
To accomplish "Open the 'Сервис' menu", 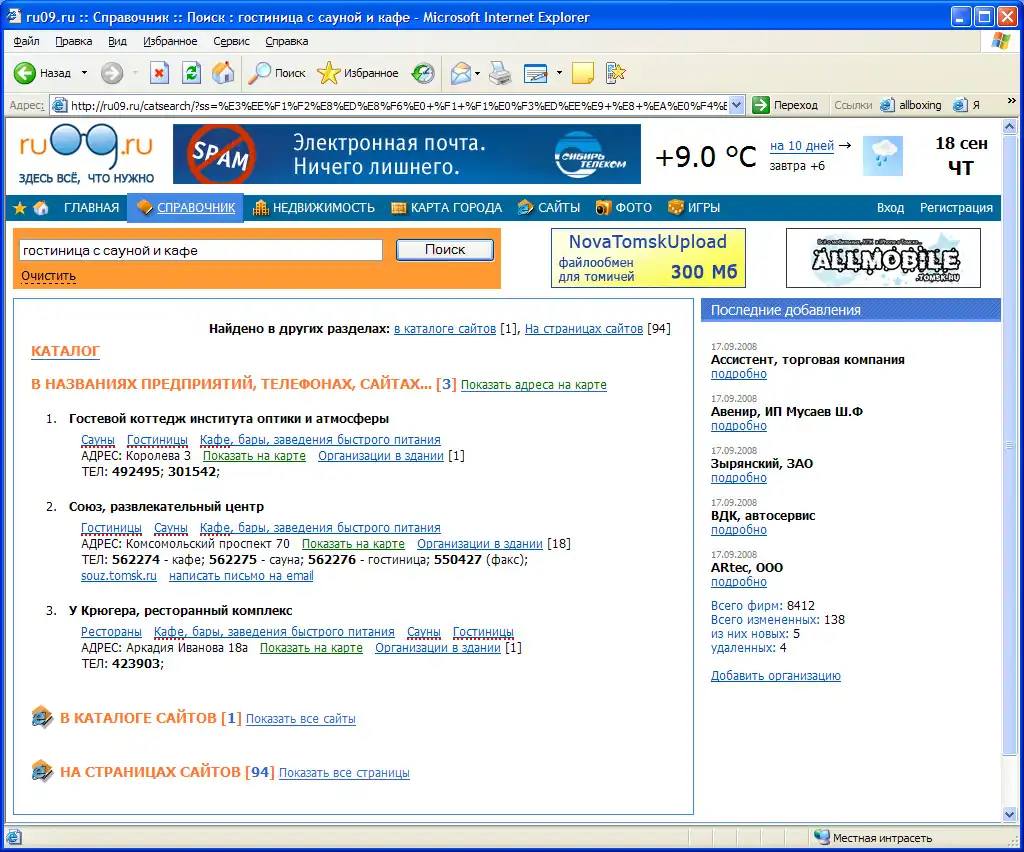I will [x=232, y=41].
